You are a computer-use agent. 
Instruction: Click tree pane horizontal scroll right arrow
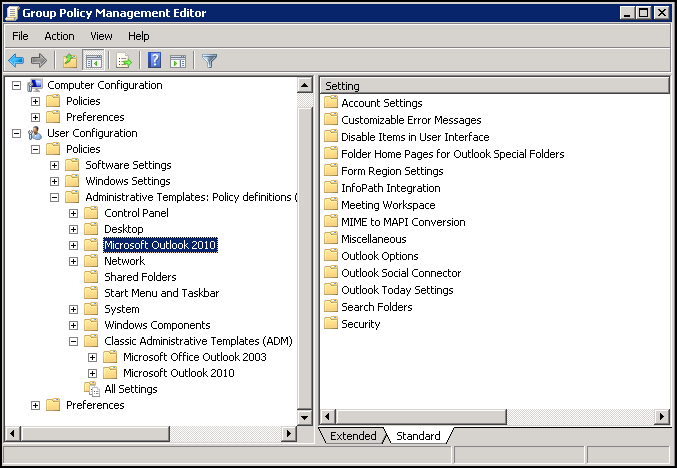289,433
